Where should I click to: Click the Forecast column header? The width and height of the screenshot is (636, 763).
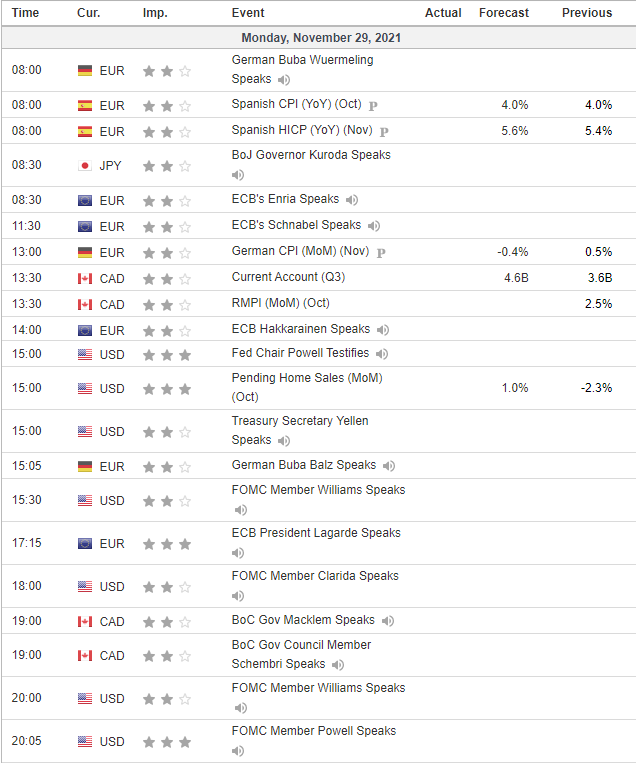[504, 13]
